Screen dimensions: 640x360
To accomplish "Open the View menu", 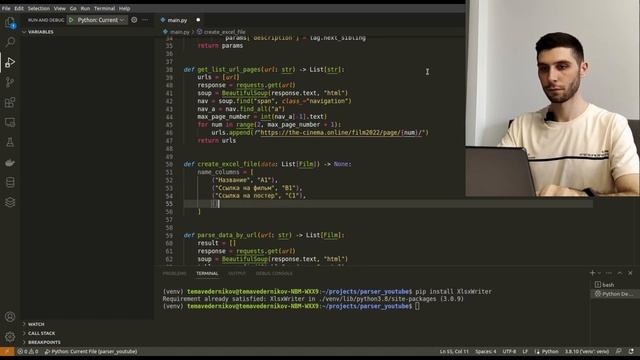I will click(60, 8).
